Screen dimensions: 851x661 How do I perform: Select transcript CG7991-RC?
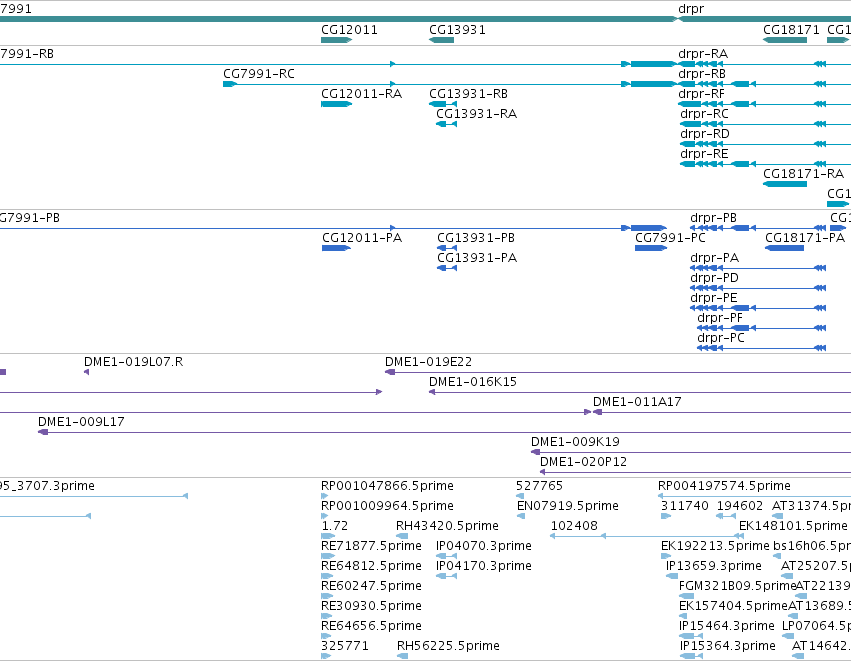click(x=259, y=74)
